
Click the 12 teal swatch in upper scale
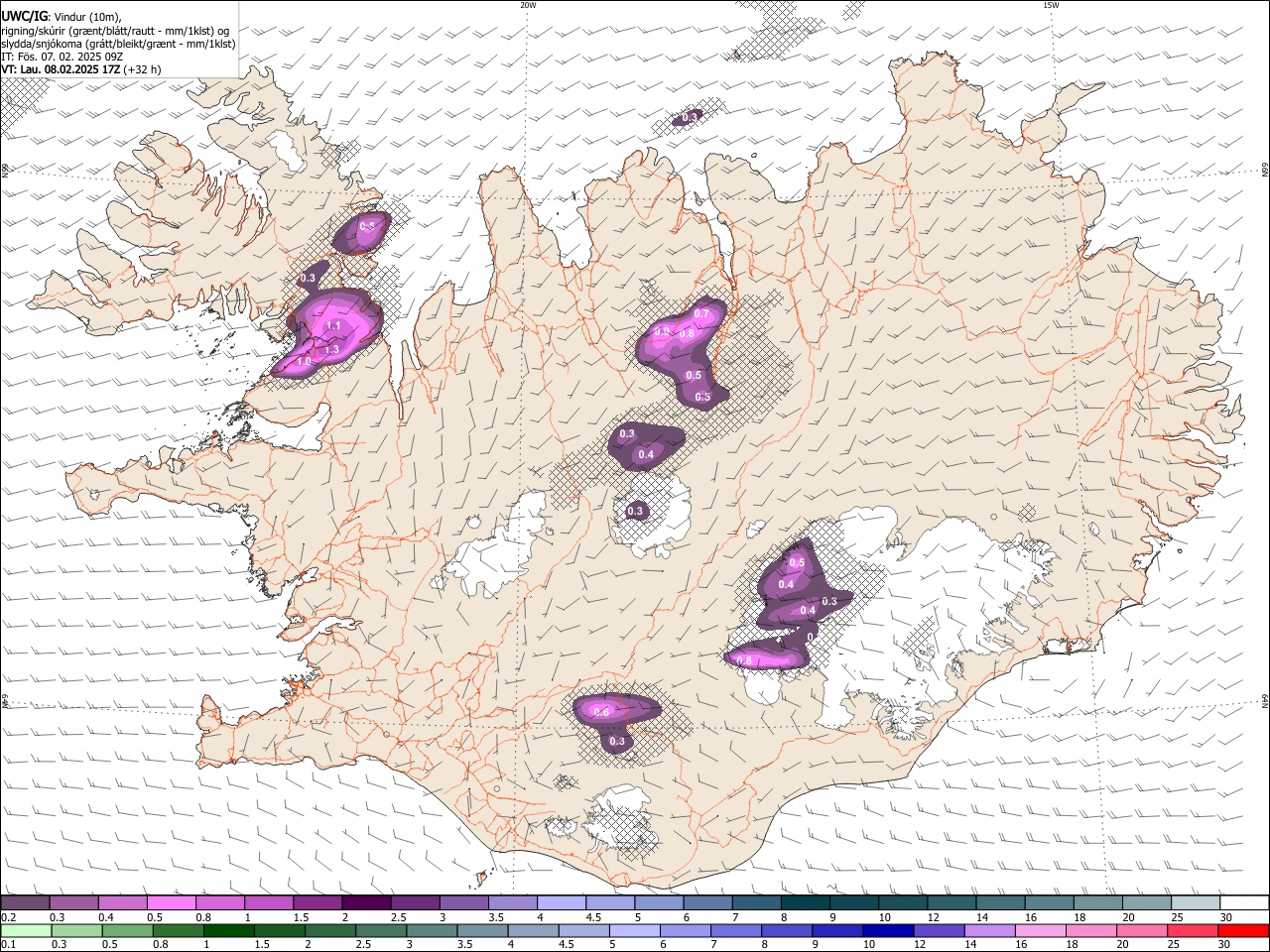coord(952,902)
